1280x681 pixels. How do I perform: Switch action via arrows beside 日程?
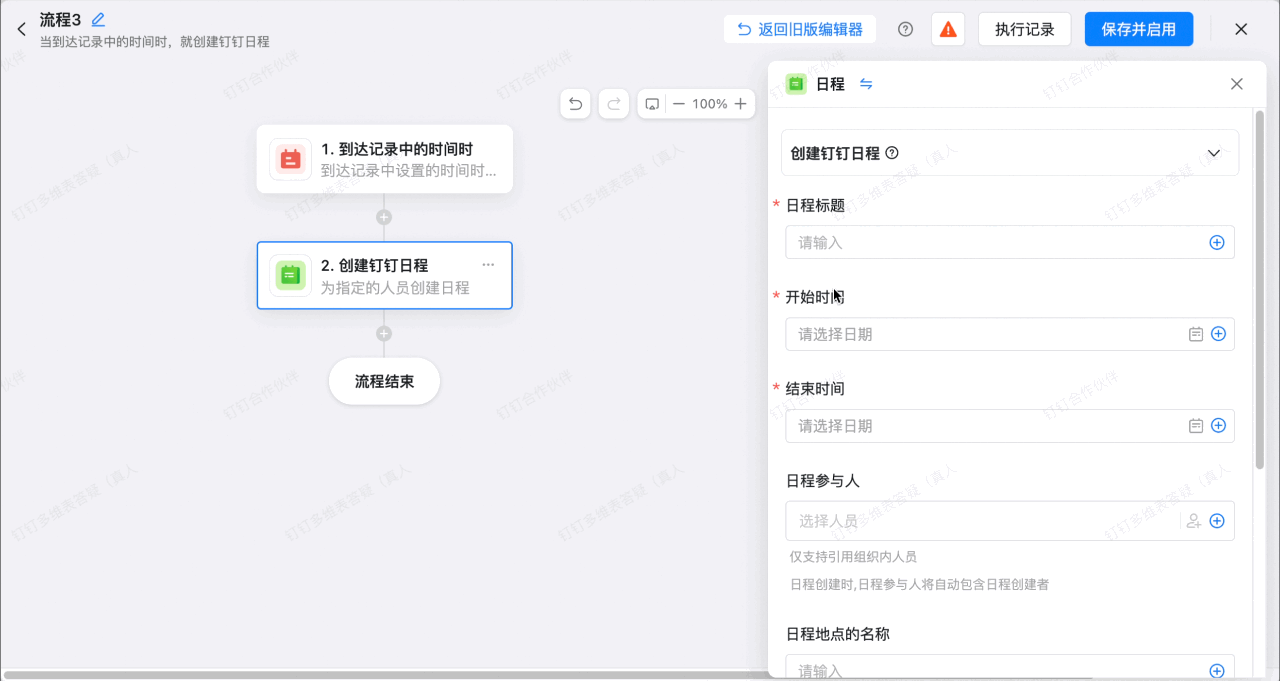tap(866, 84)
